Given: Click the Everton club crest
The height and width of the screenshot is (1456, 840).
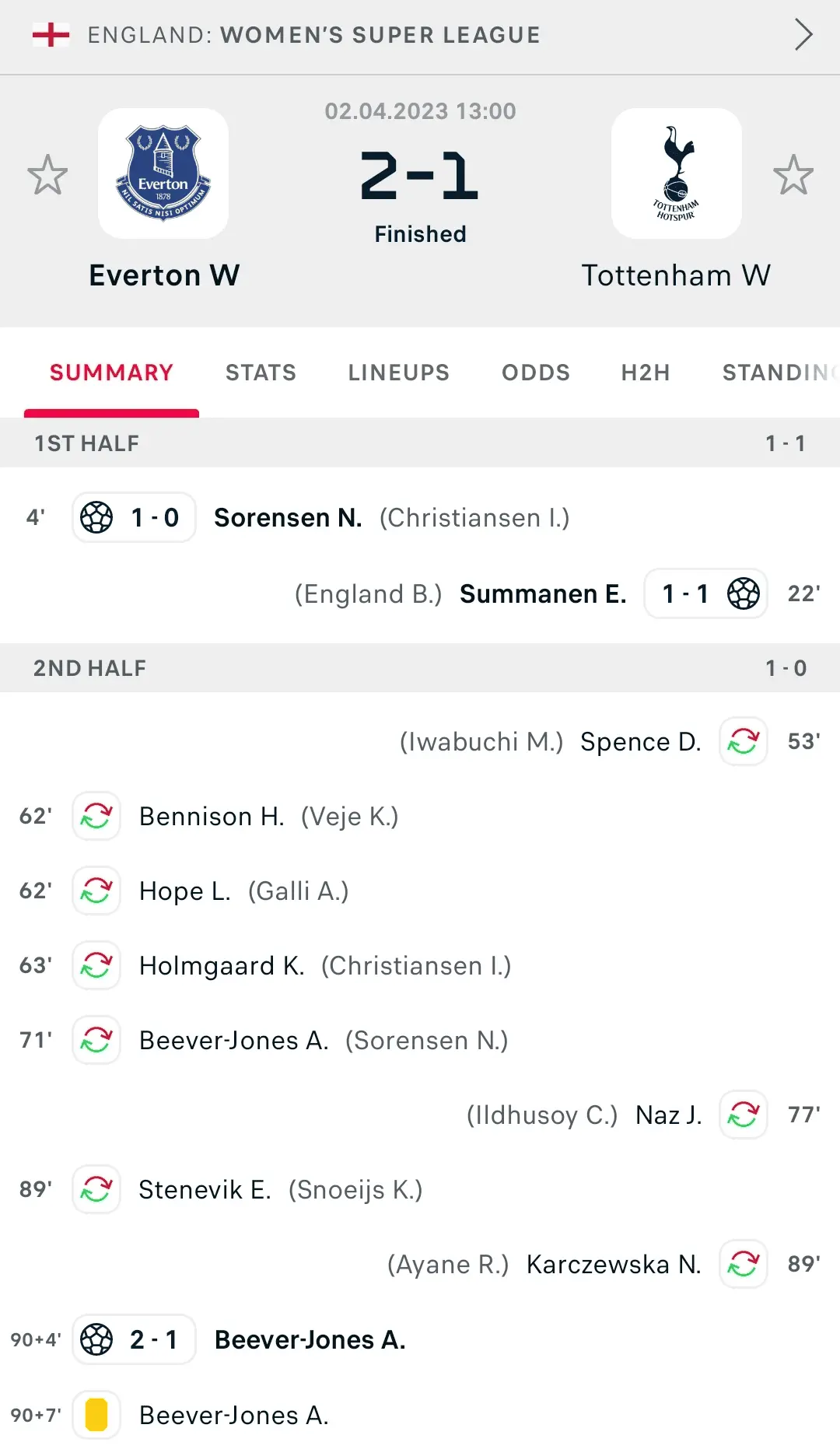Looking at the screenshot, I should coord(163,173).
